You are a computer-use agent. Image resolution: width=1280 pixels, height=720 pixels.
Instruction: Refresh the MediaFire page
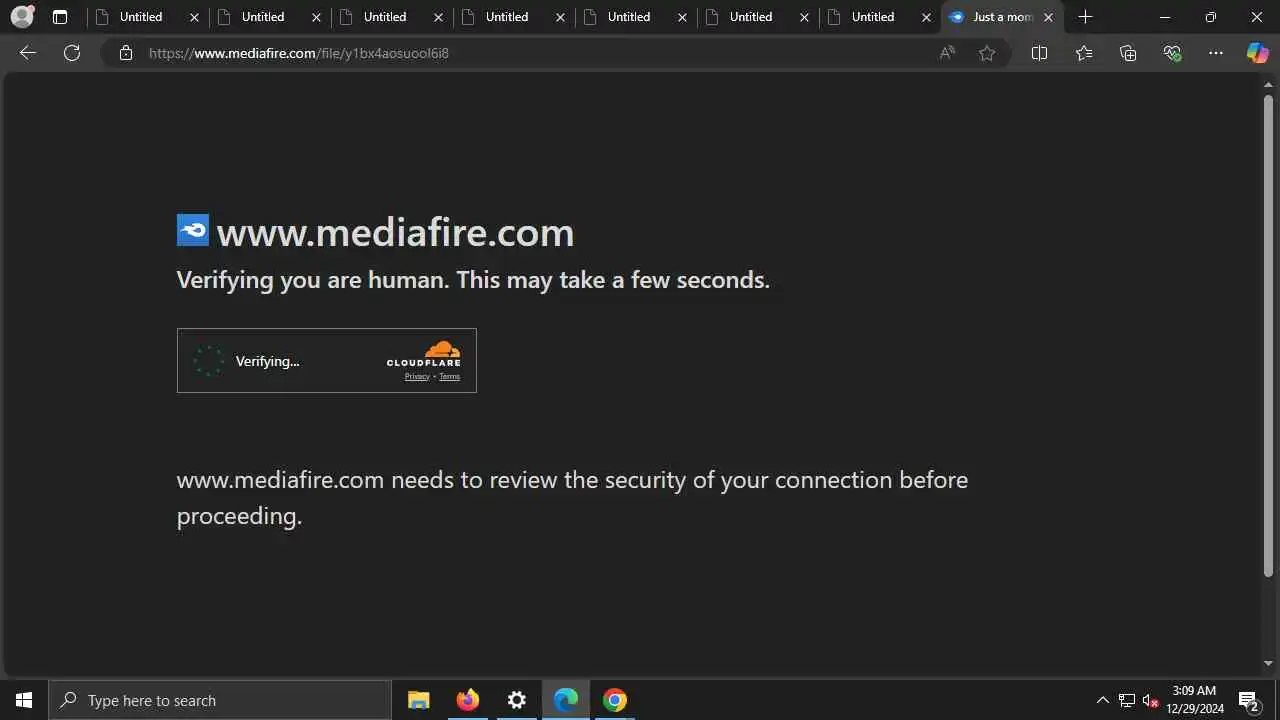tap(72, 53)
